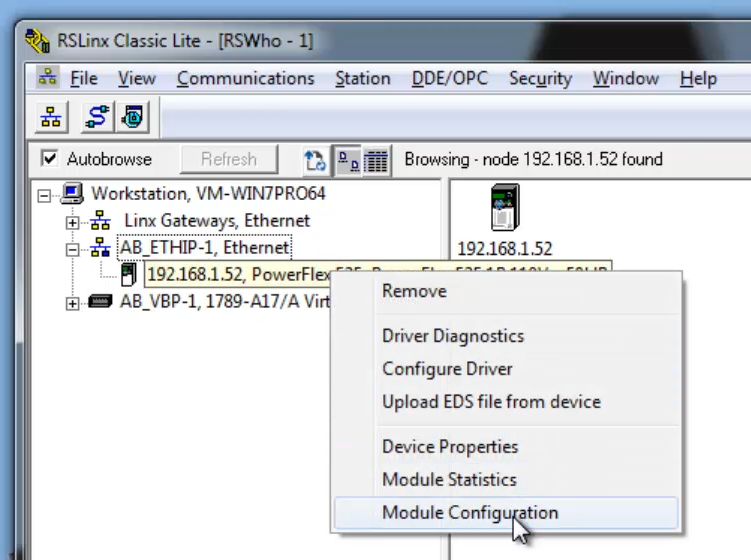
Task: Open the File menu
Action: (x=84, y=79)
